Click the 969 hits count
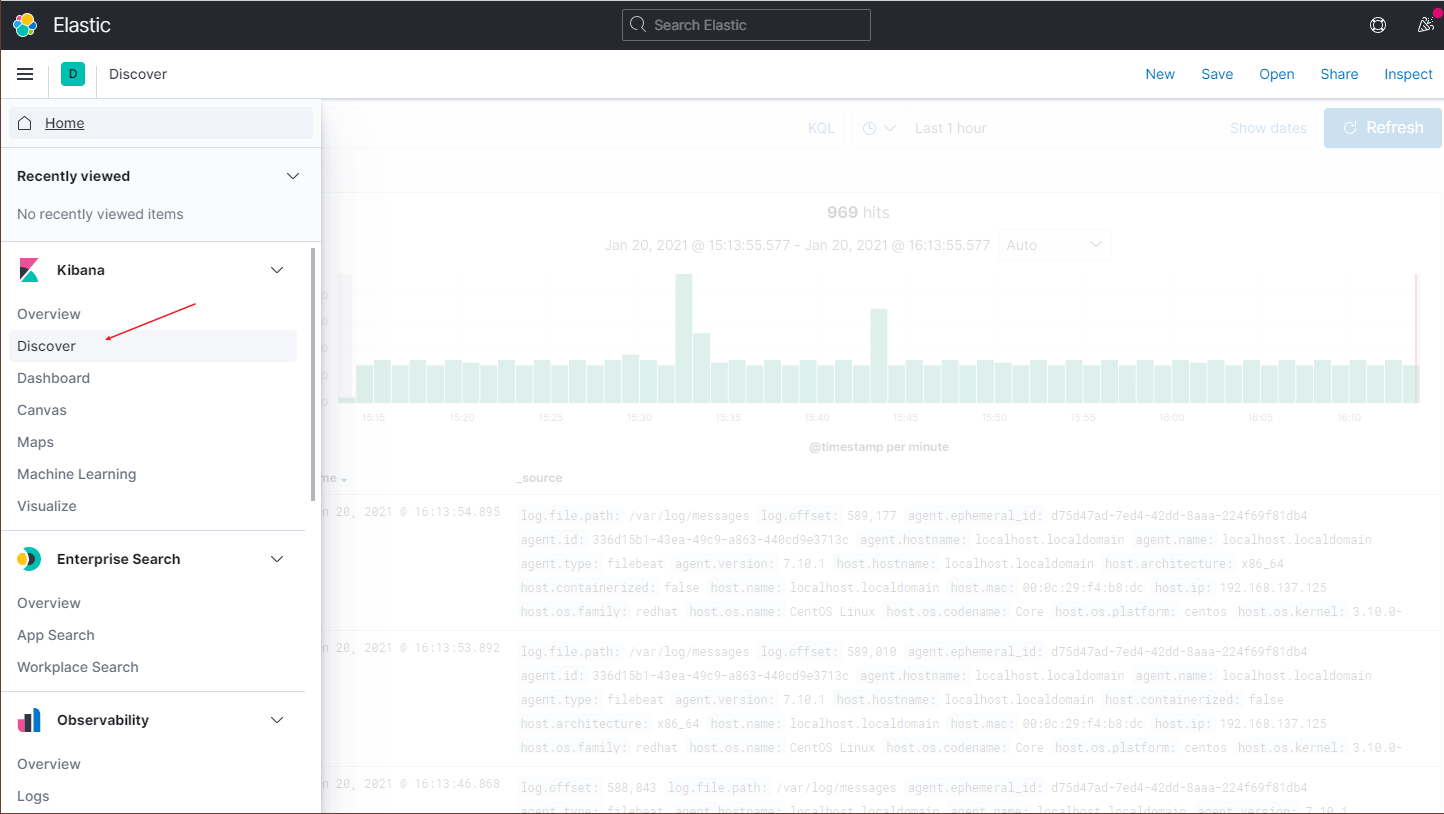Viewport: 1444px width, 814px height. (858, 212)
